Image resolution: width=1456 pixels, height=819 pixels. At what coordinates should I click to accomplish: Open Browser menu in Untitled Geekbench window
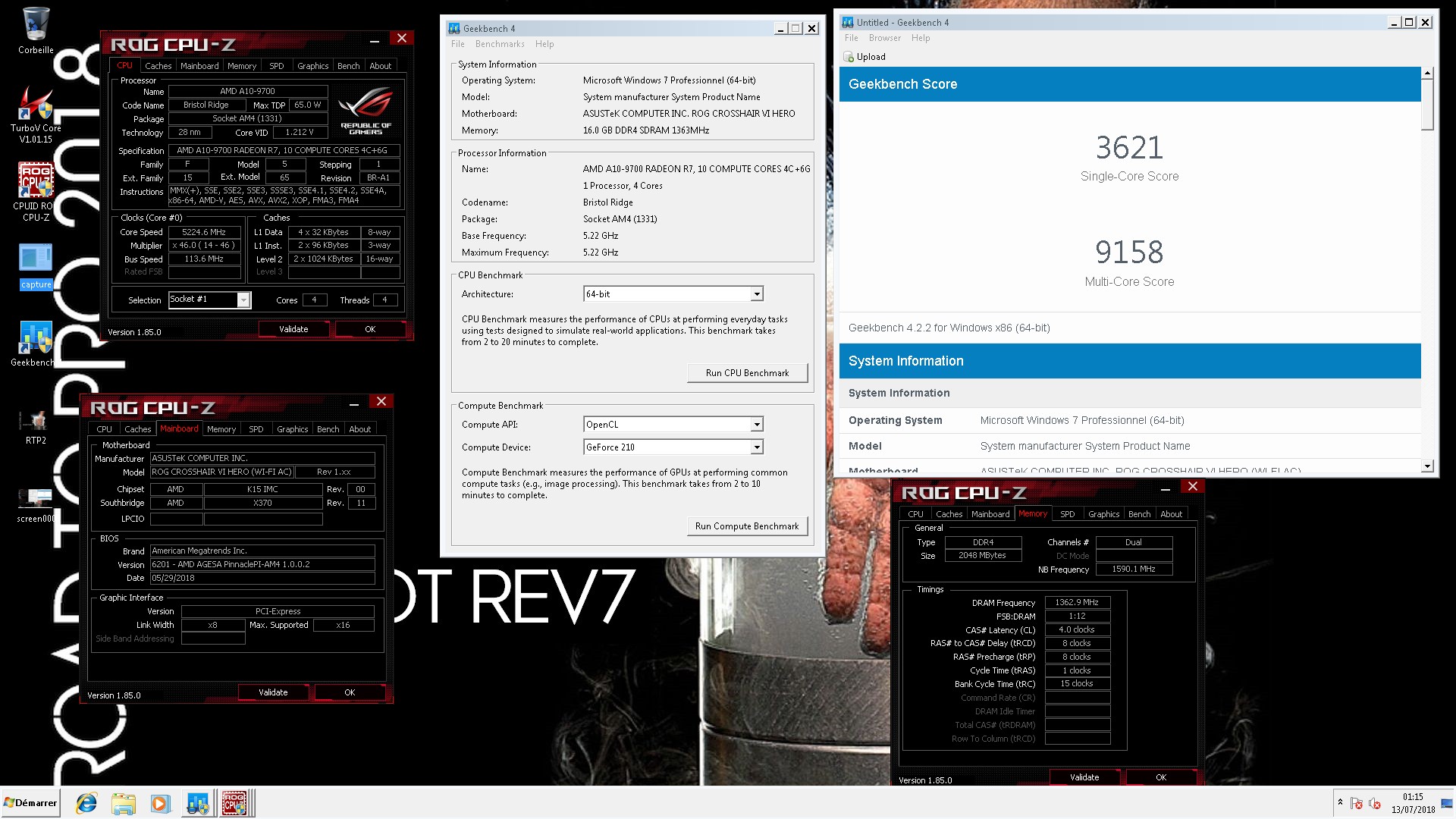[x=884, y=38]
